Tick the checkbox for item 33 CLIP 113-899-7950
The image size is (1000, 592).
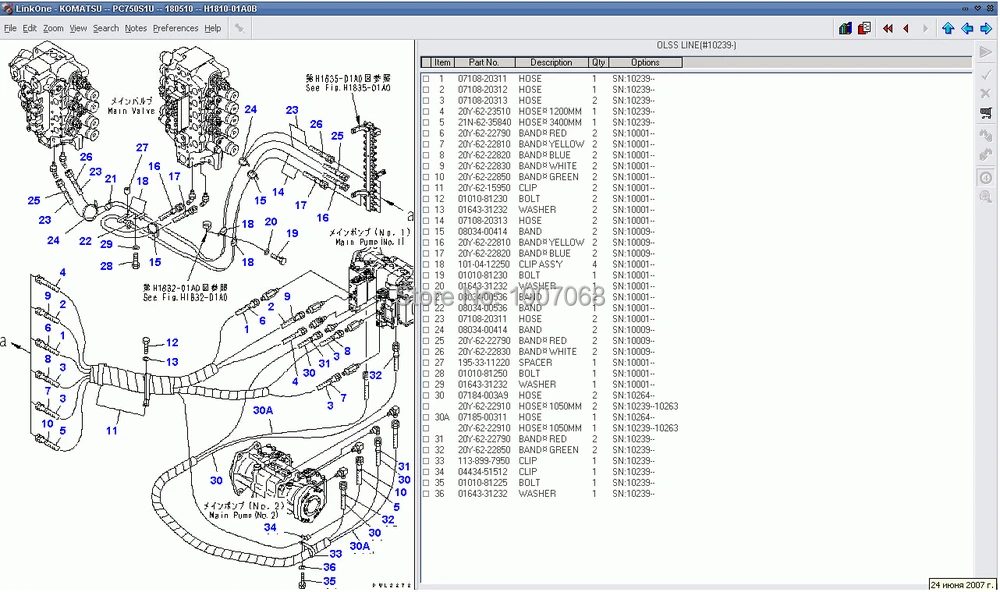[x=426, y=461]
